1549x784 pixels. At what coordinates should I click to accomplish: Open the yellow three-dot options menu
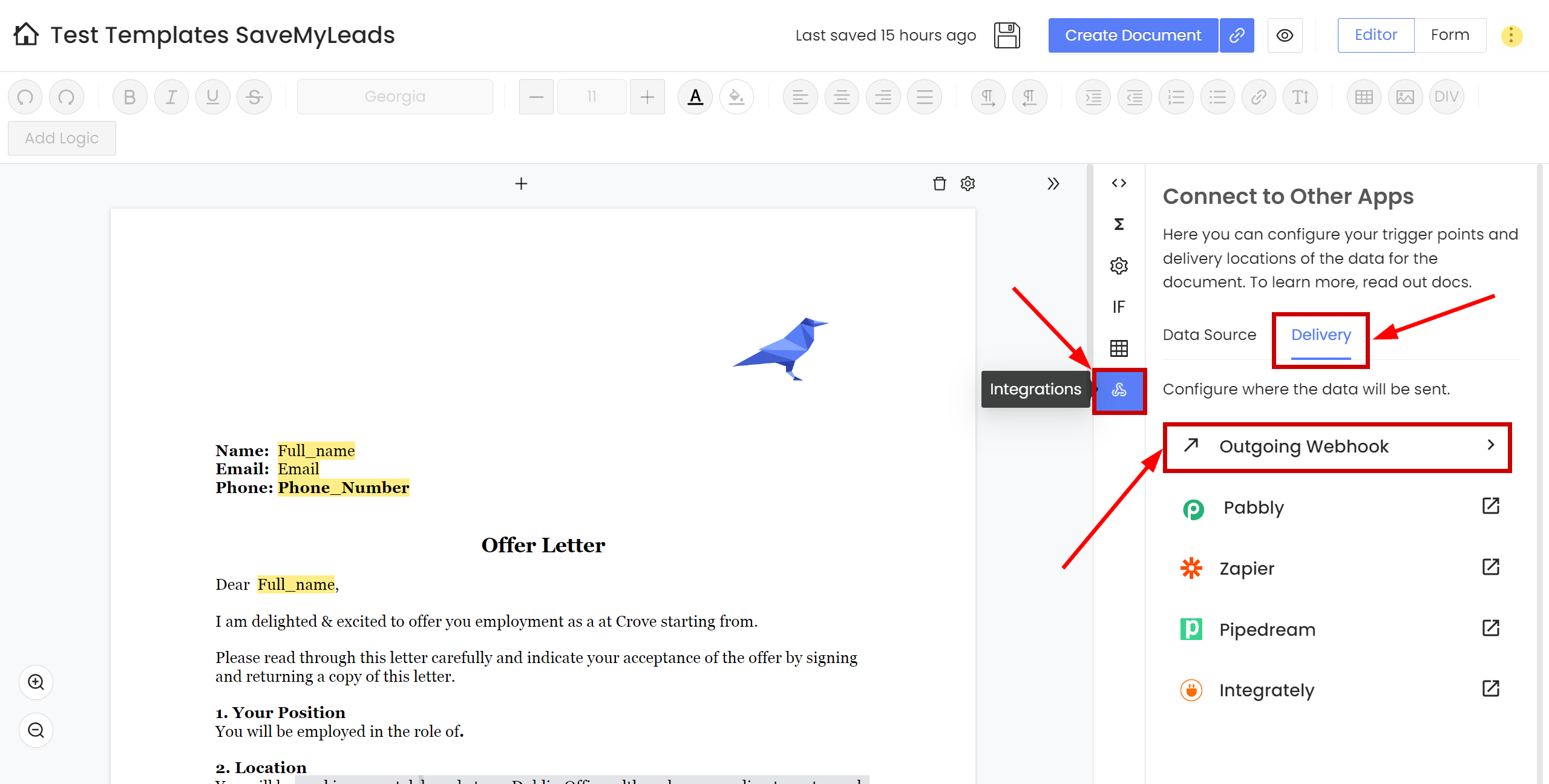(1511, 35)
